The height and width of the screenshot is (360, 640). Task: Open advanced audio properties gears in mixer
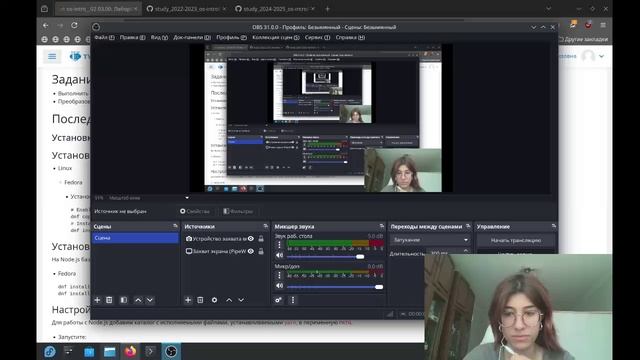(x=278, y=300)
